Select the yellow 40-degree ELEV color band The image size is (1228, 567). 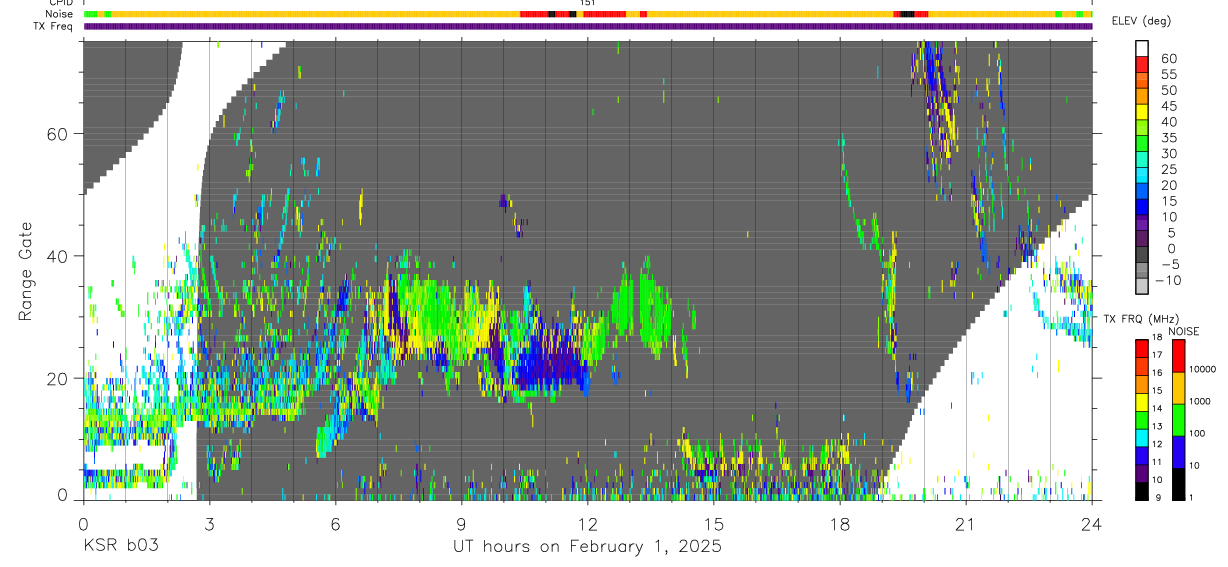pyautogui.click(x=1142, y=114)
